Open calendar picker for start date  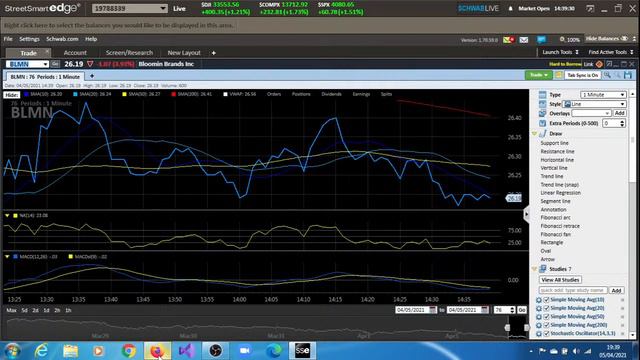click(433, 310)
